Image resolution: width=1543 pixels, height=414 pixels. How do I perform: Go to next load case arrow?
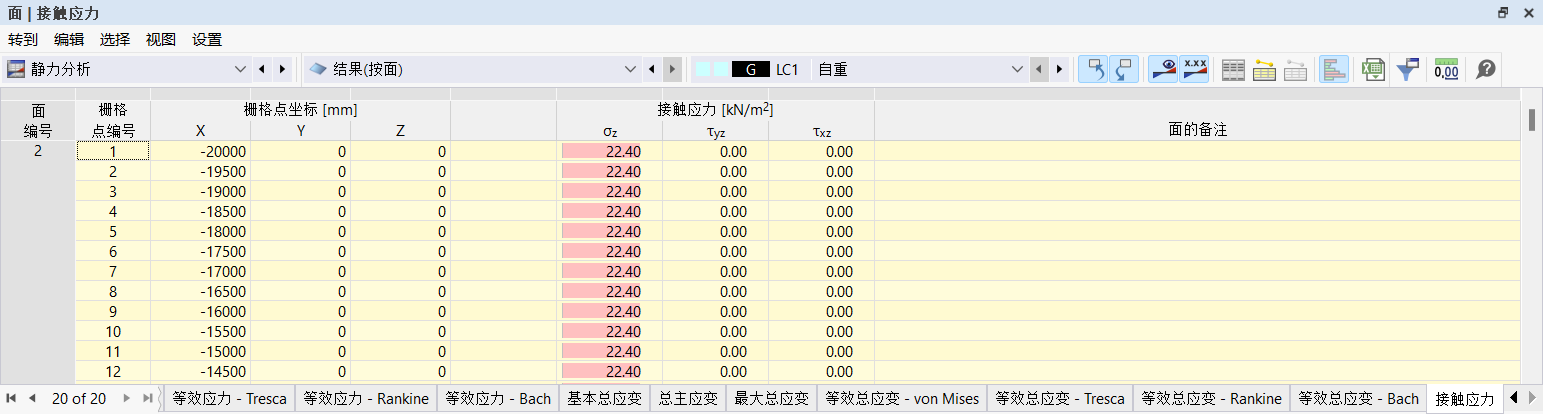[1060, 69]
